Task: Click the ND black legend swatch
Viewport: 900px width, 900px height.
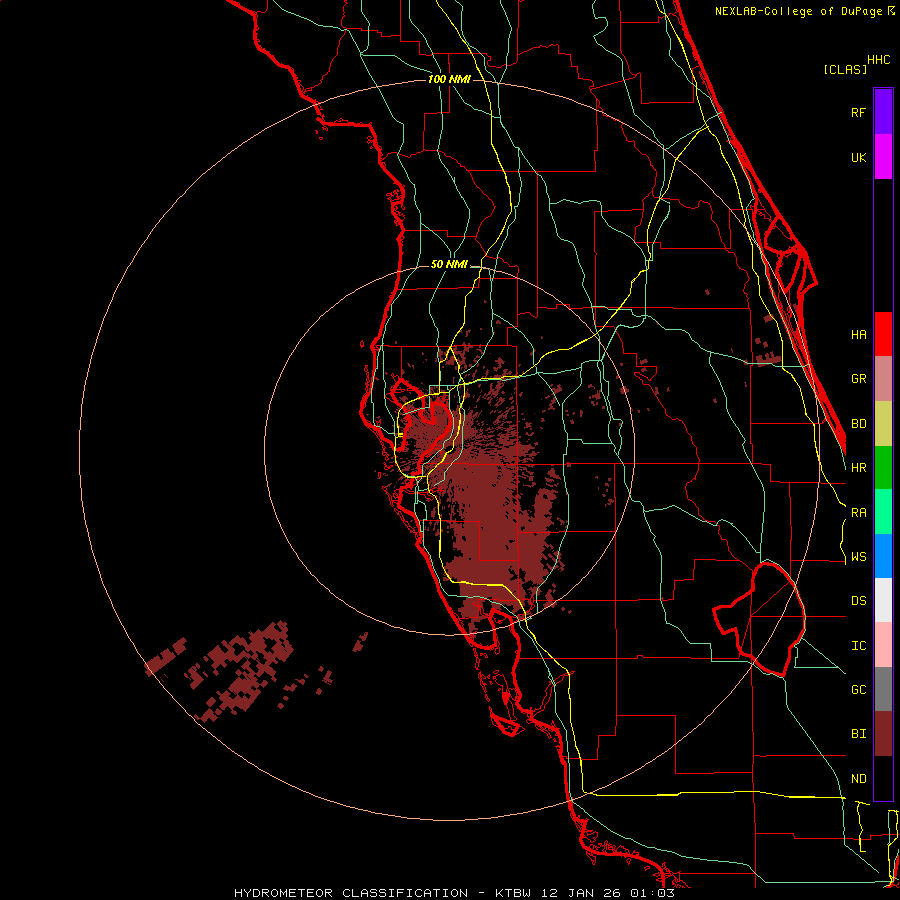Action: 883,778
